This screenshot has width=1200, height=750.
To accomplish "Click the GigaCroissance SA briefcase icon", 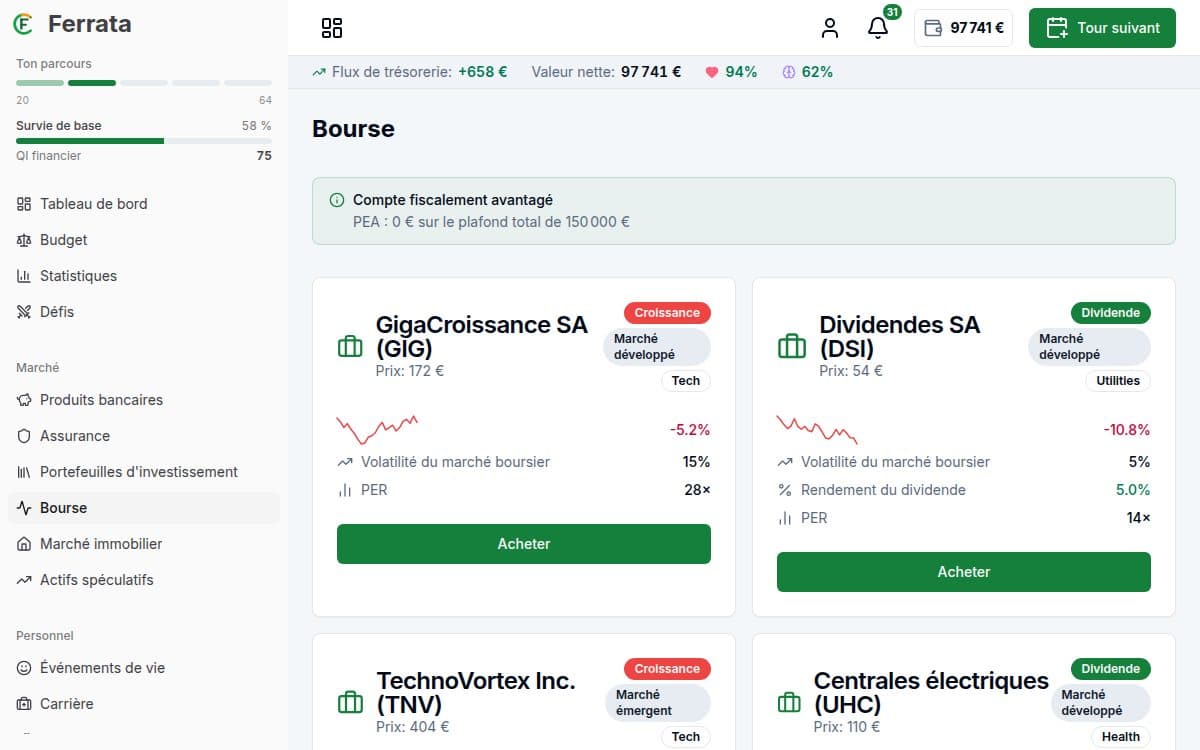I will click(x=350, y=347).
